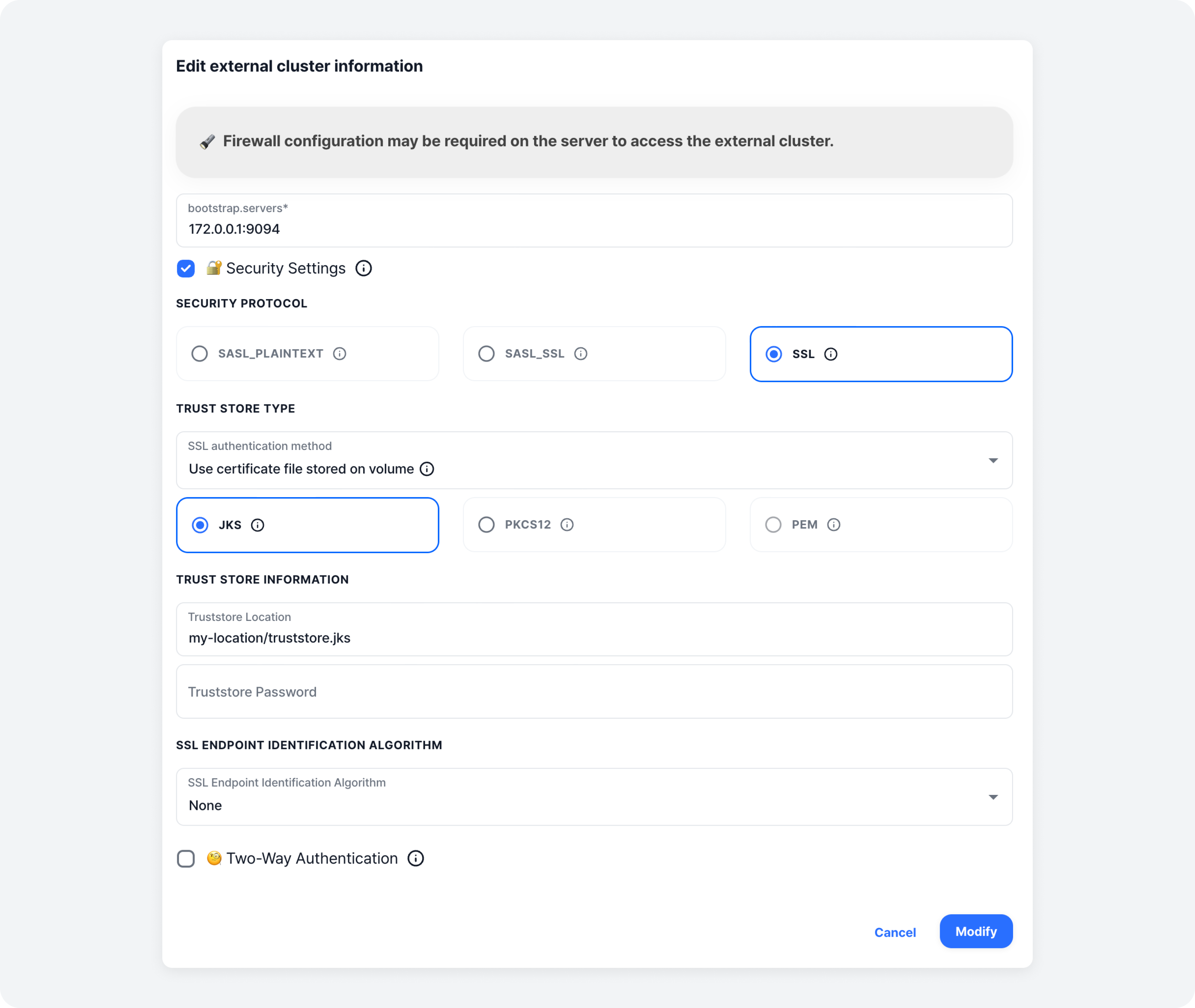Click info icon next to Two-Way Authentication

[x=415, y=858]
